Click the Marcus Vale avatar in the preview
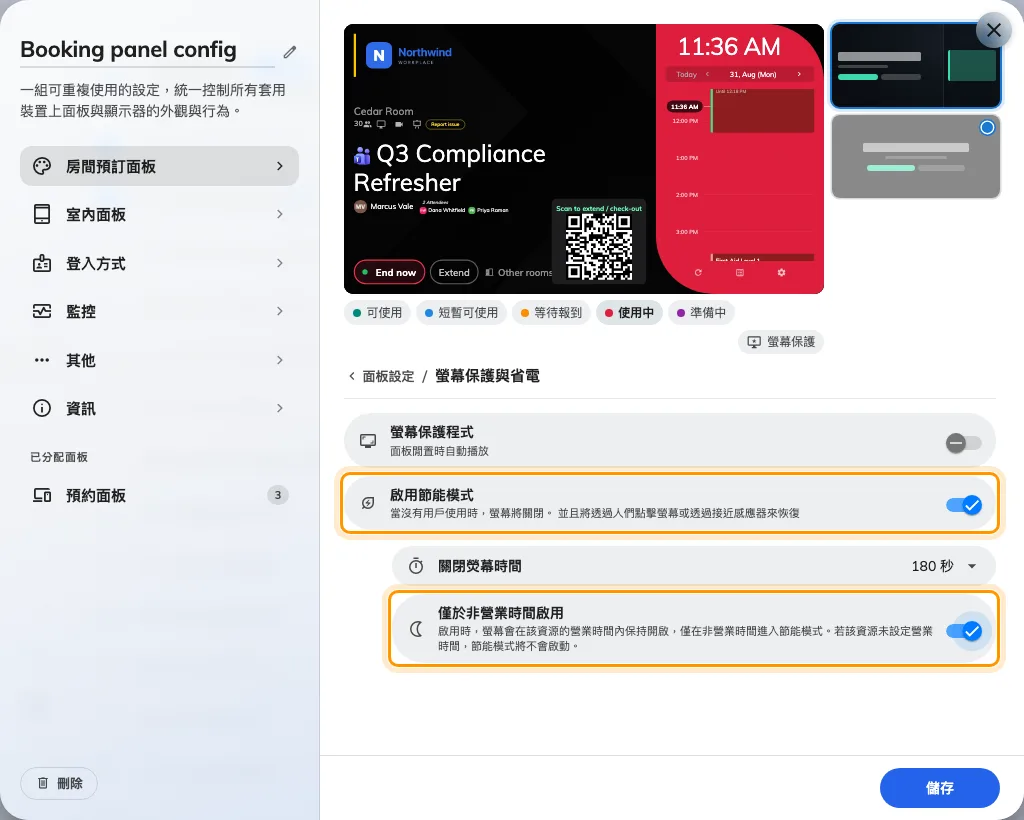Screen dimensions: 1024x820 tap(360, 206)
